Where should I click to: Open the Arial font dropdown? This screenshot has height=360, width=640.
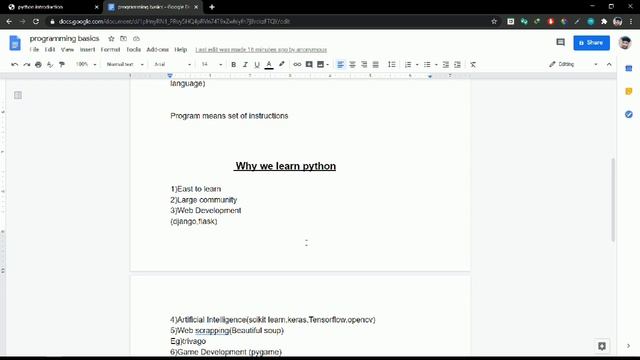click(x=172, y=64)
